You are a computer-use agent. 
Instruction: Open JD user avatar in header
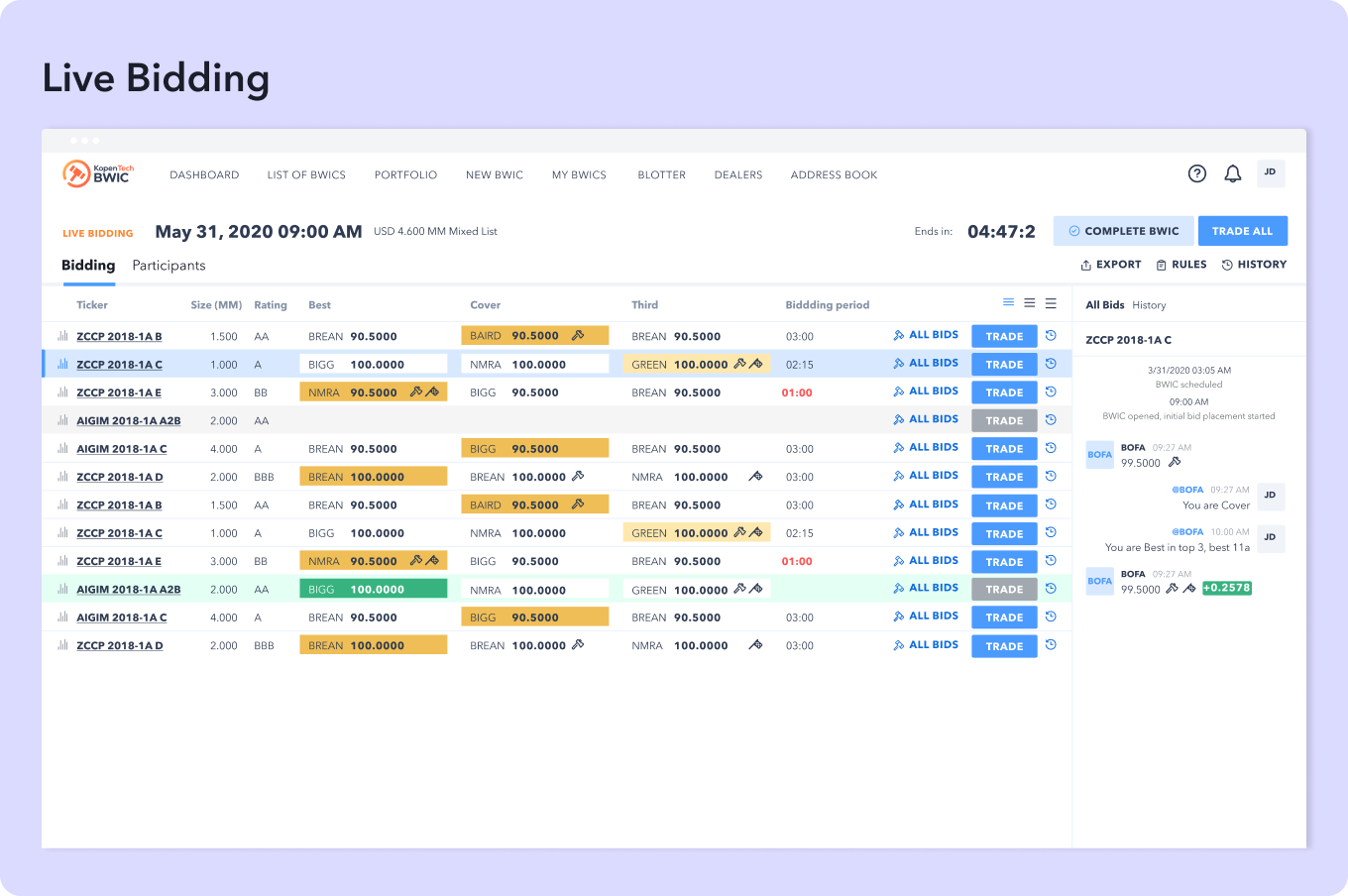(1271, 173)
